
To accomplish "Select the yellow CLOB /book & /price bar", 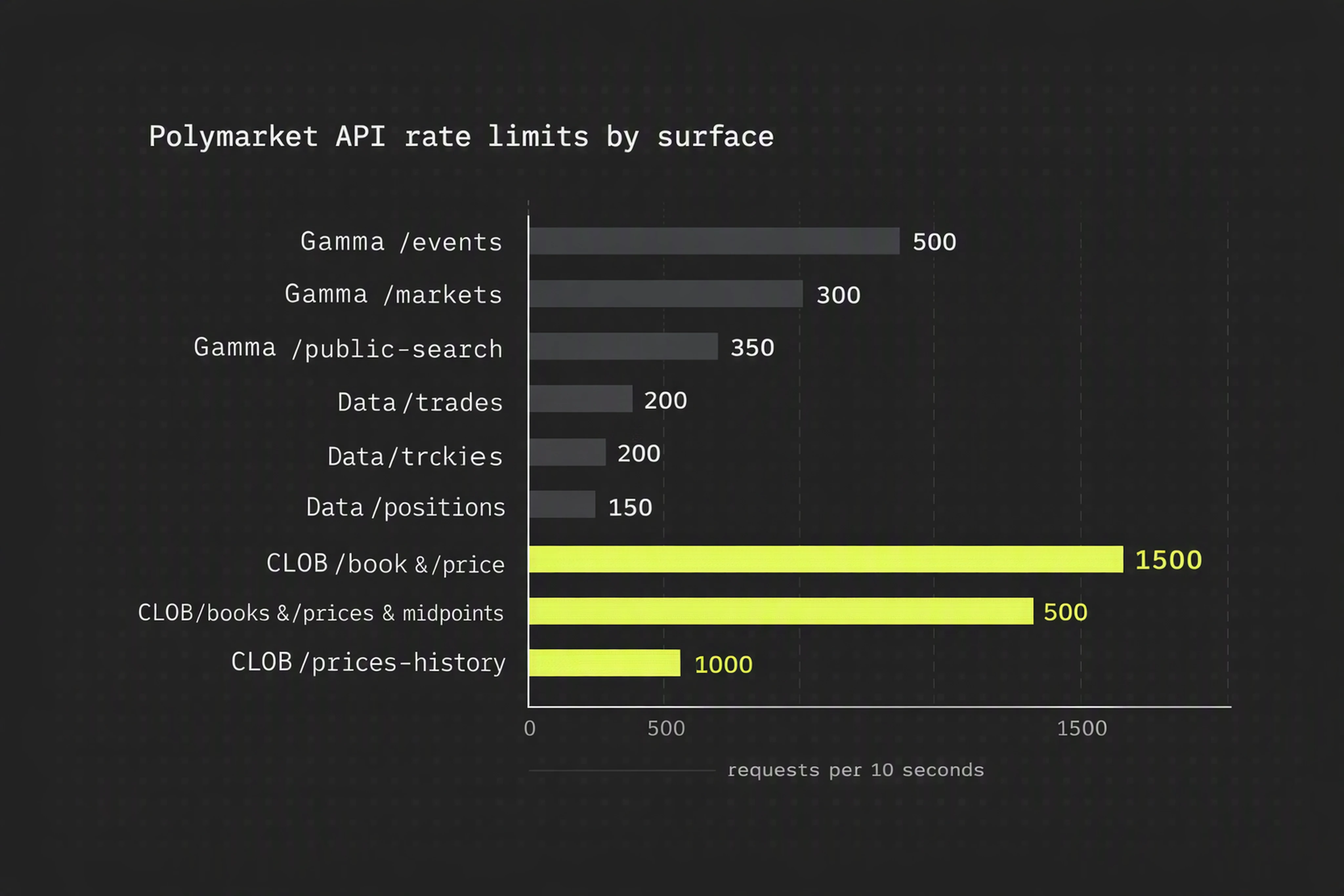I will click(x=826, y=559).
